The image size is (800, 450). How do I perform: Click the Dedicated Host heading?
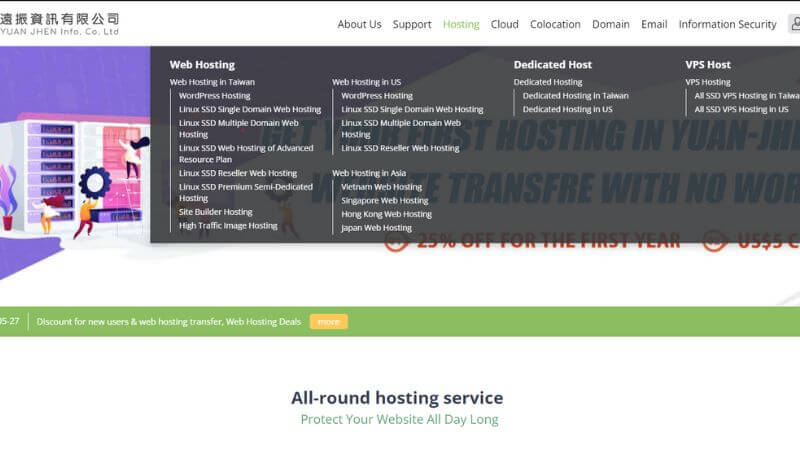[553, 65]
